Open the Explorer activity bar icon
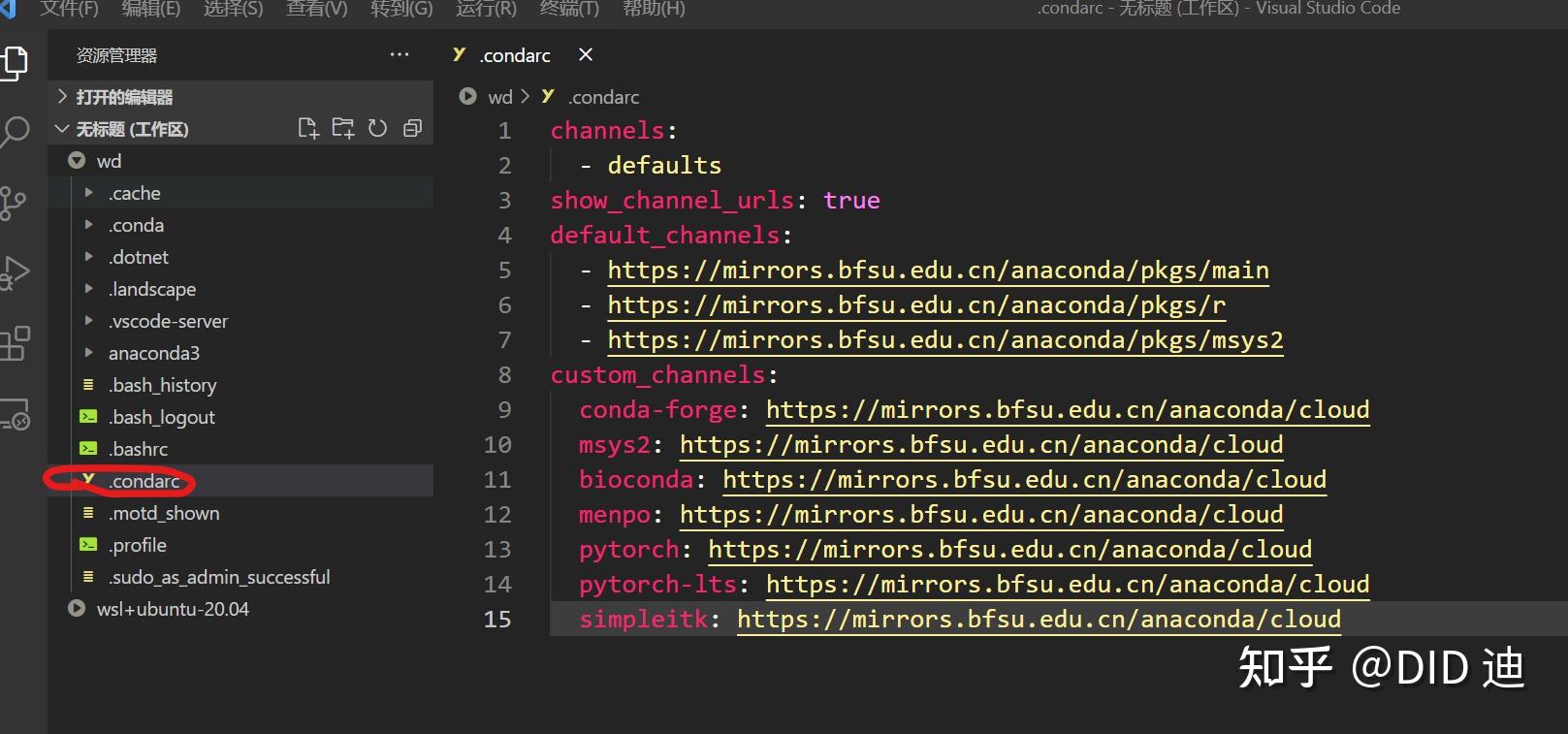The height and width of the screenshot is (734, 1568). pos(14,62)
